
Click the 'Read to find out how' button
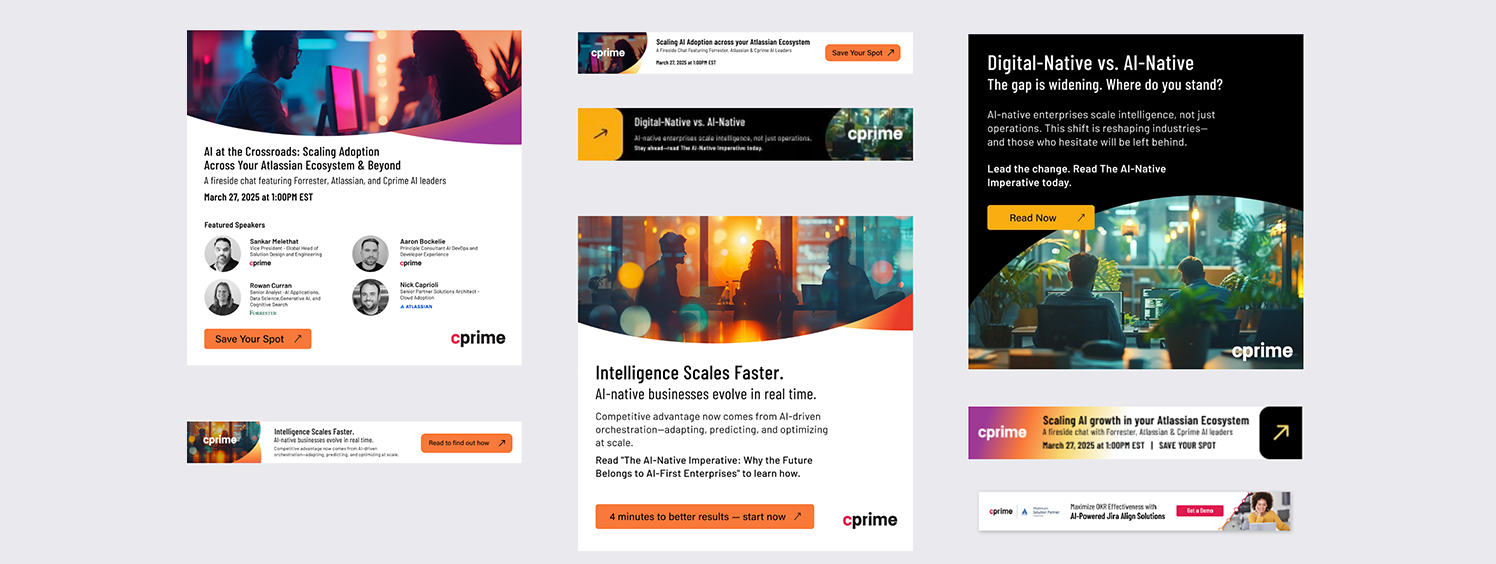click(467, 443)
